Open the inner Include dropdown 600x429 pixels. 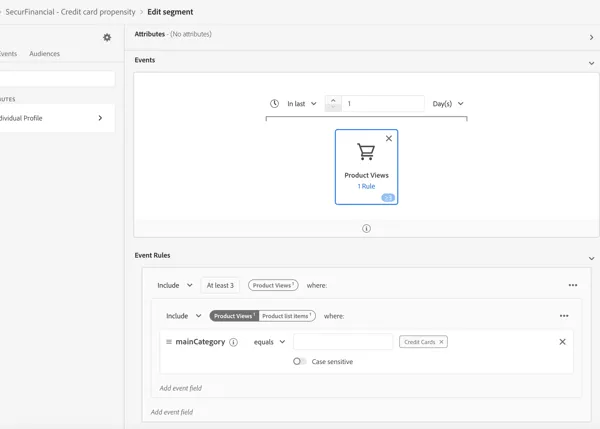pyautogui.click(x=184, y=316)
